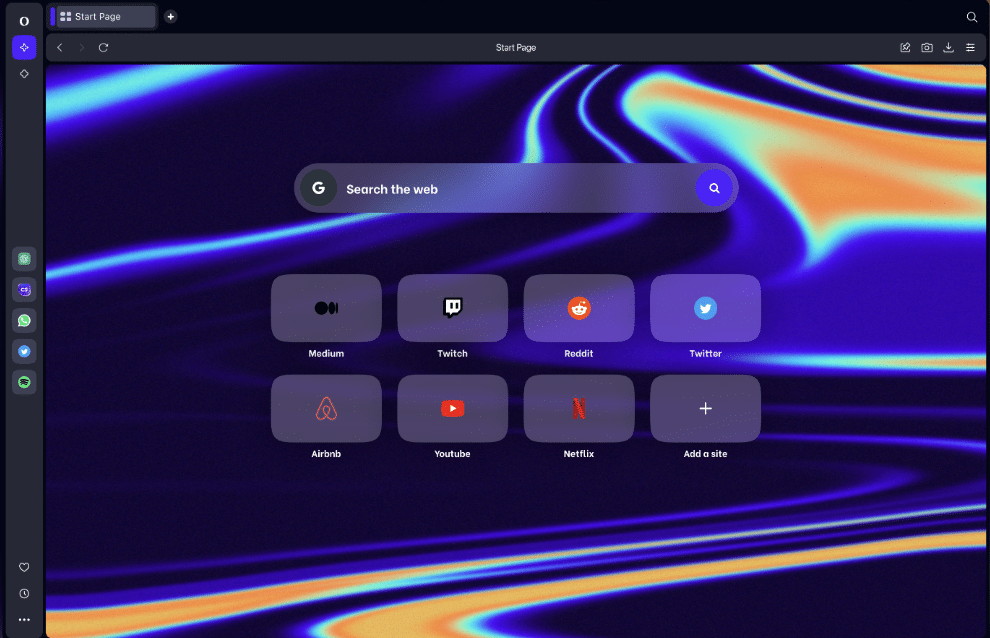Open the downloads panel
This screenshot has width=990, height=638.
tap(948, 47)
